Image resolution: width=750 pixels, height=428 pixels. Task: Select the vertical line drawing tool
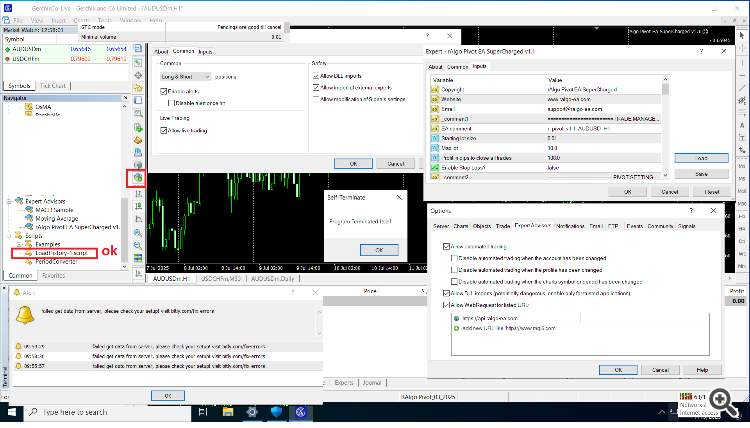[x=742, y=63]
